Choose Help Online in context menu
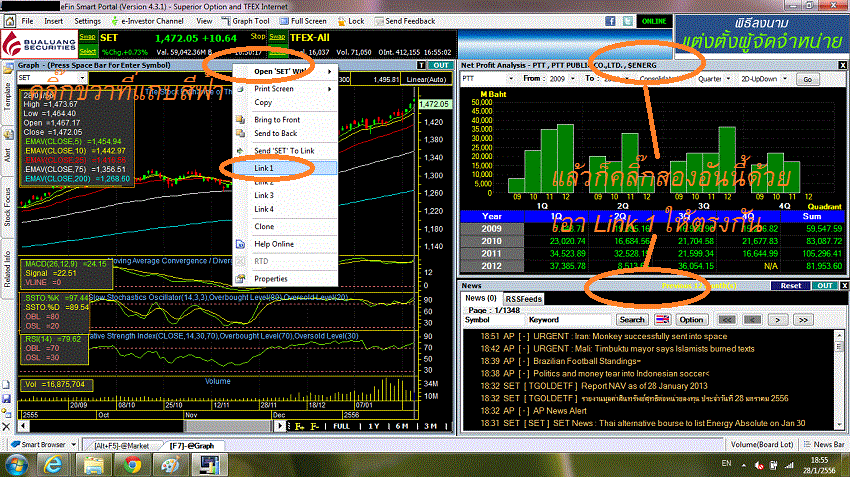 pos(285,244)
